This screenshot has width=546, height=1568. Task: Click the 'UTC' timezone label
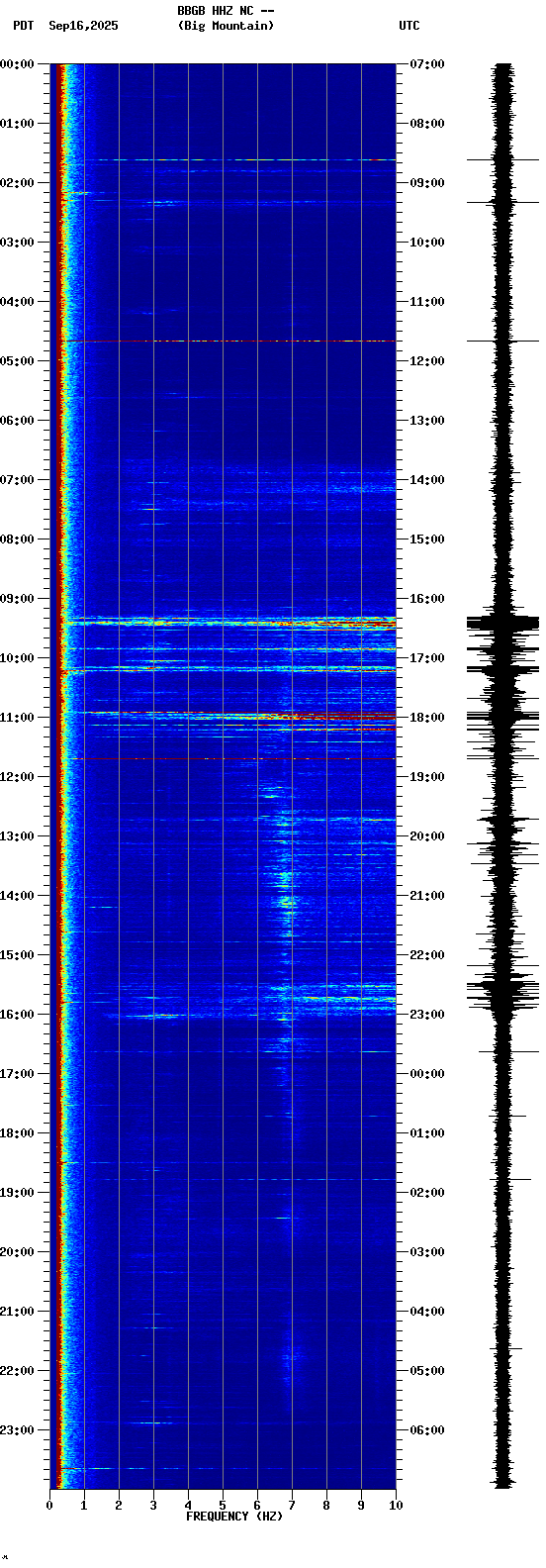click(409, 26)
